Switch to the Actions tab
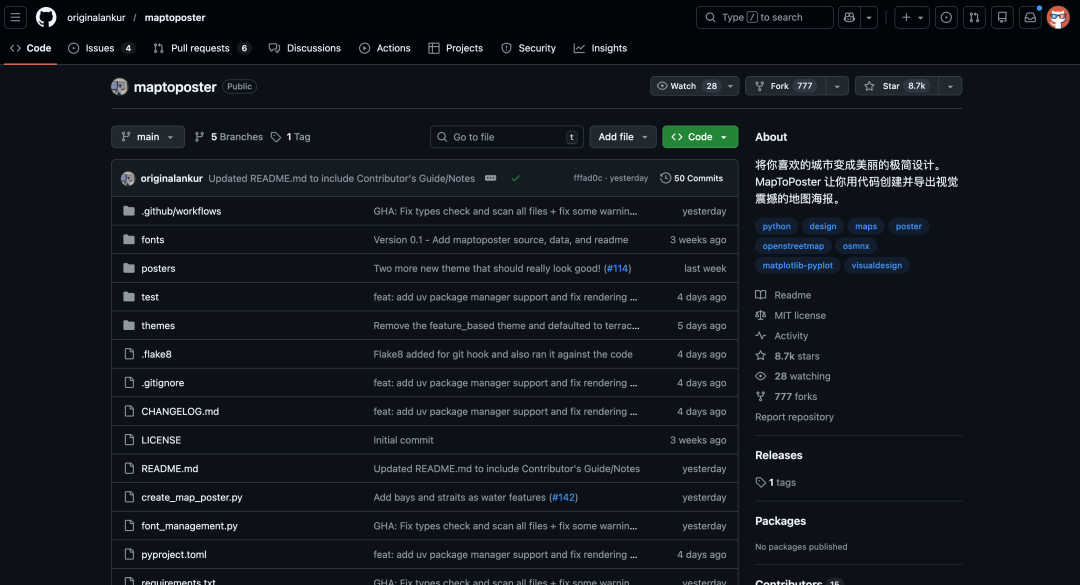1080x585 pixels. (x=384, y=47)
